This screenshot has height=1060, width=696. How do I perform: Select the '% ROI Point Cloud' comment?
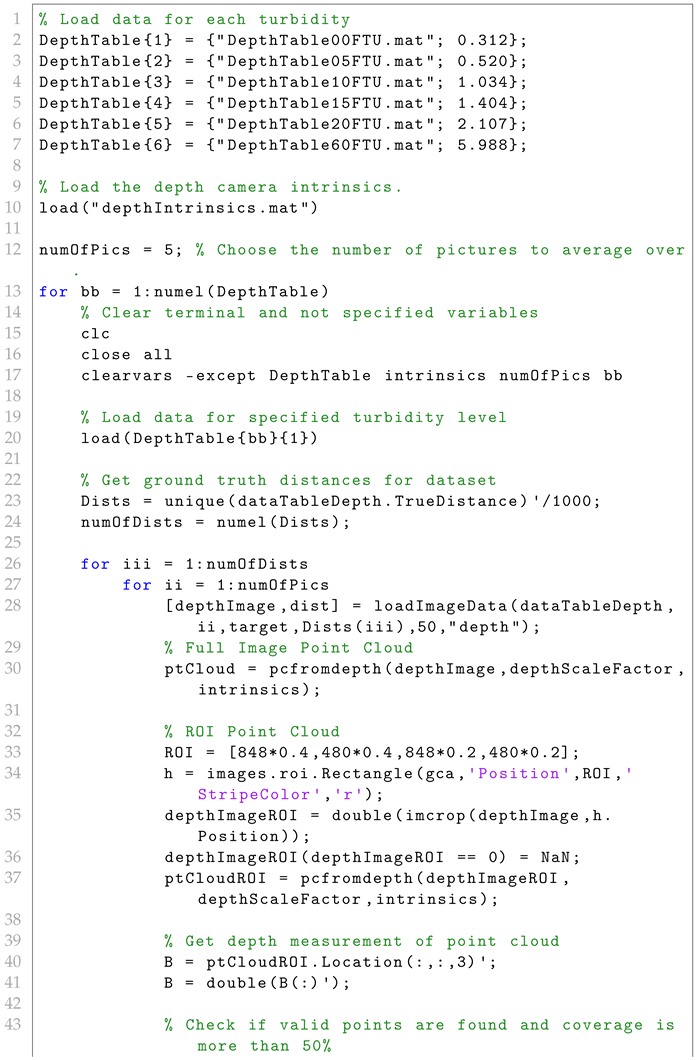click(253, 731)
